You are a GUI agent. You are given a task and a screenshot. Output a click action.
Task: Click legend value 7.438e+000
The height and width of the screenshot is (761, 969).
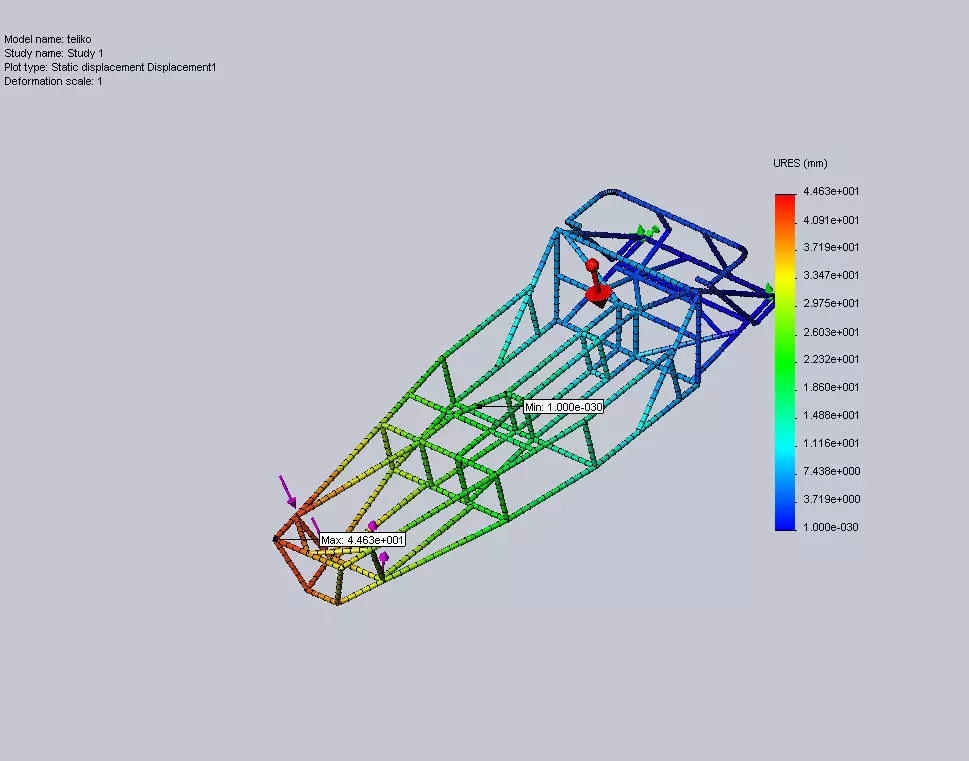[831, 471]
